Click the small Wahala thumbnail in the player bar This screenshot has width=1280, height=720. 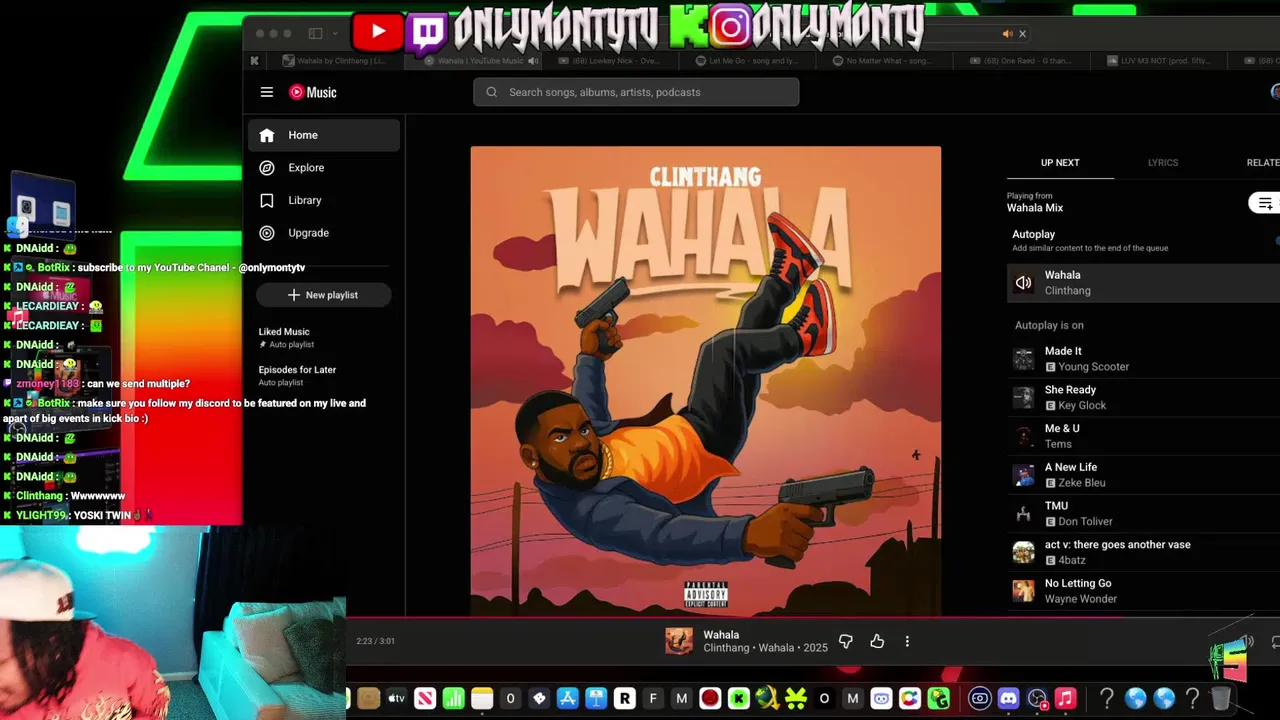pyautogui.click(x=679, y=641)
